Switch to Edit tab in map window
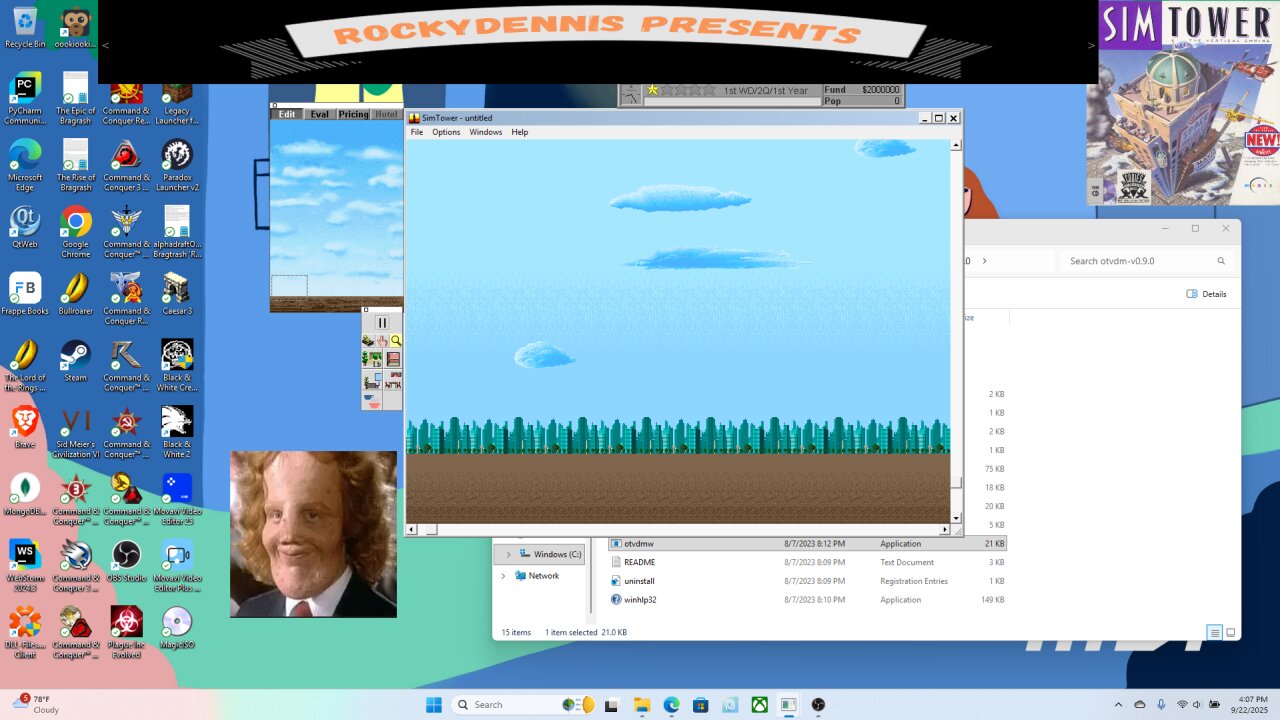The width and height of the screenshot is (1280, 720). (287, 114)
